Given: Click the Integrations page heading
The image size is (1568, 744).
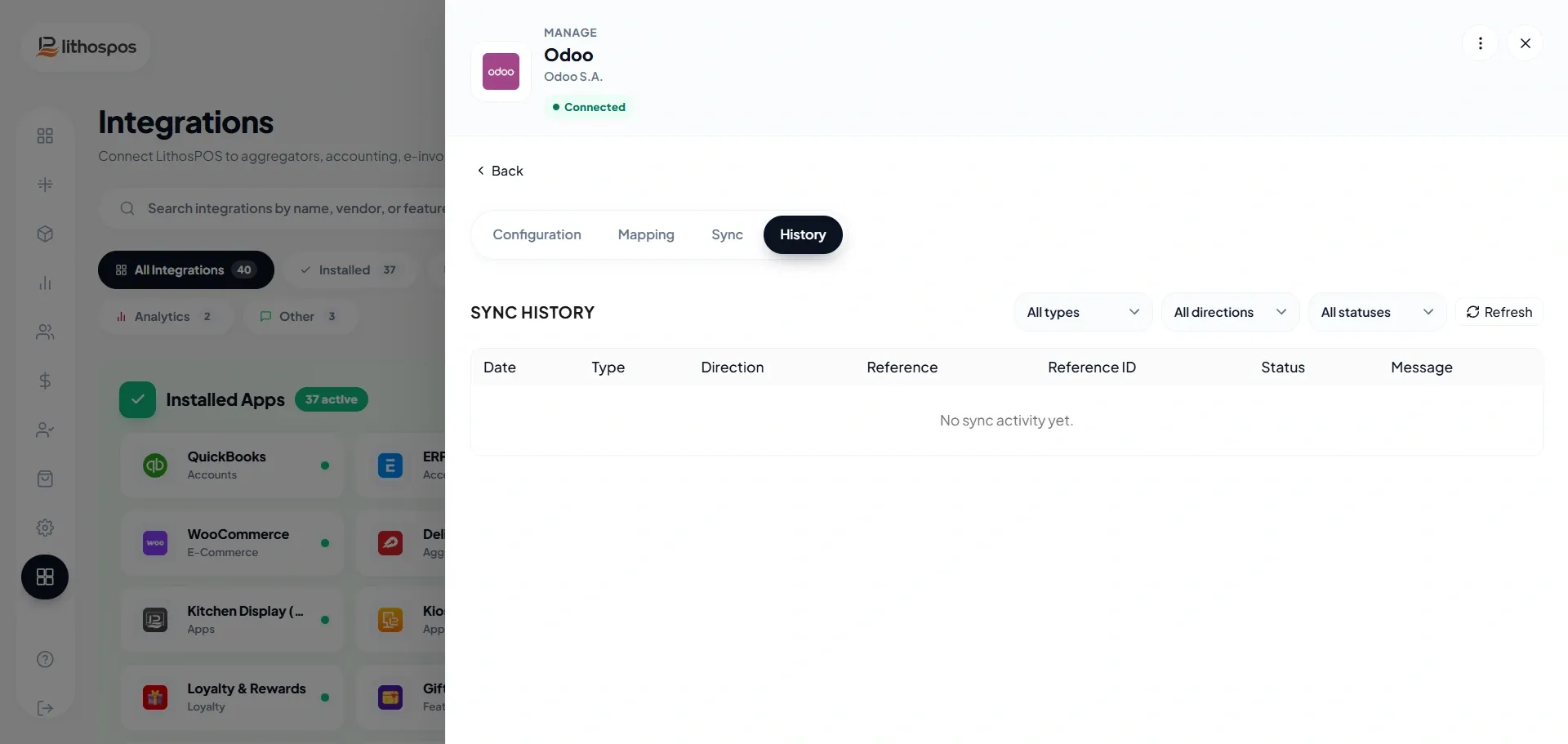Looking at the screenshot, I should [x=186, y=123].
